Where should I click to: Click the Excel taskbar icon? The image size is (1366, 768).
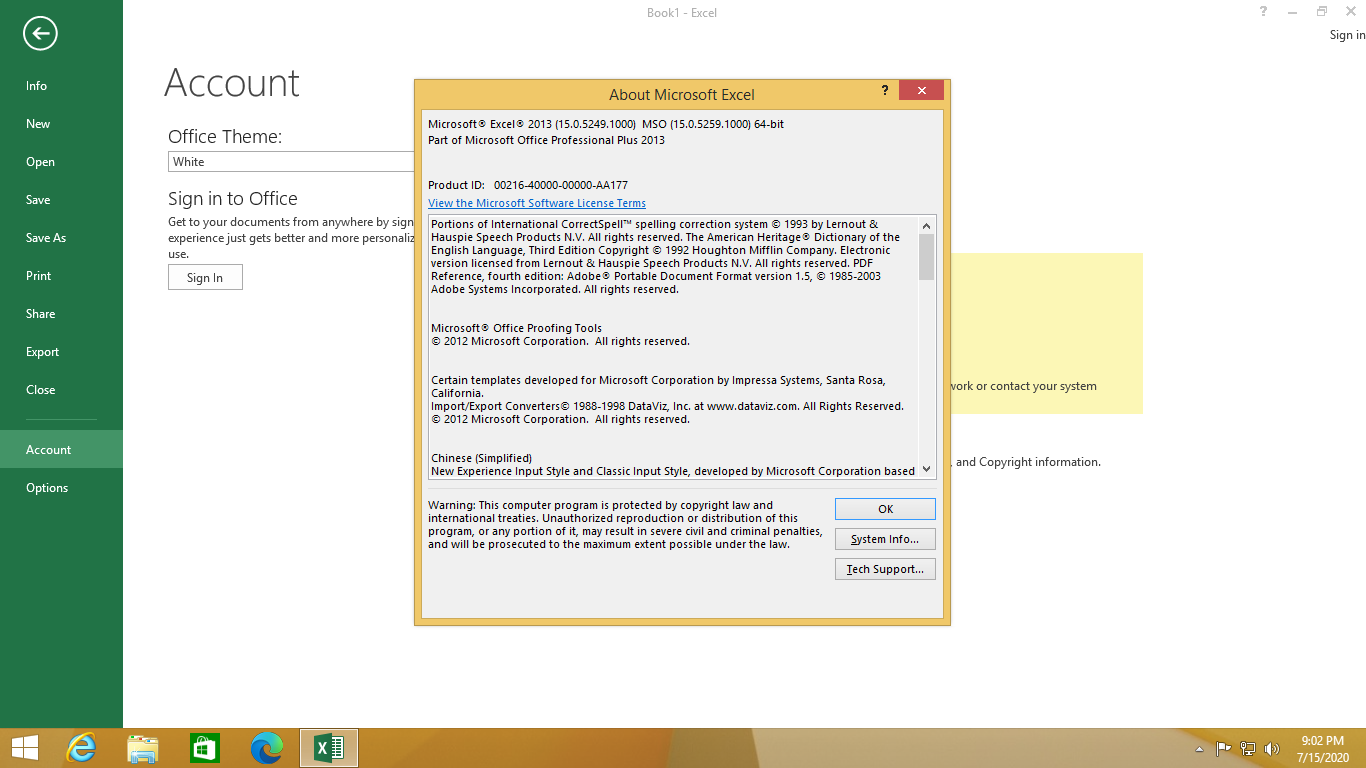(x=329, y=748)
